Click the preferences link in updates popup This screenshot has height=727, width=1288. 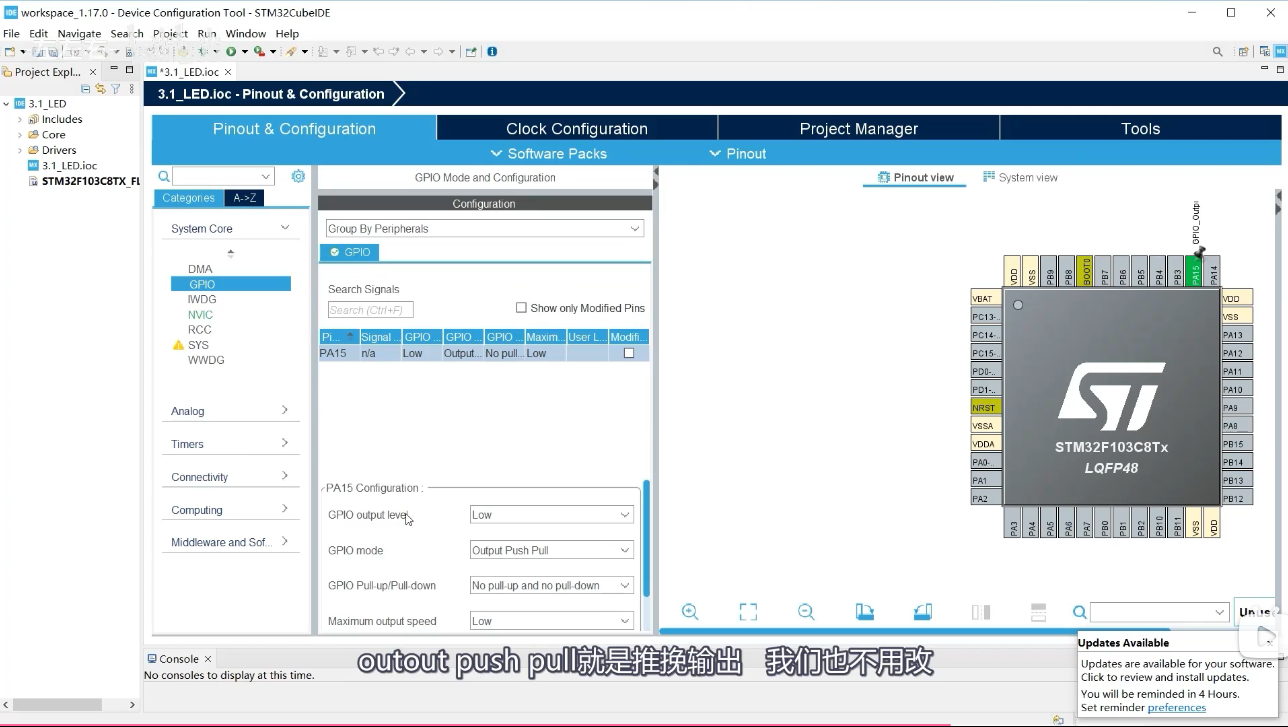tap(1176, 708)
